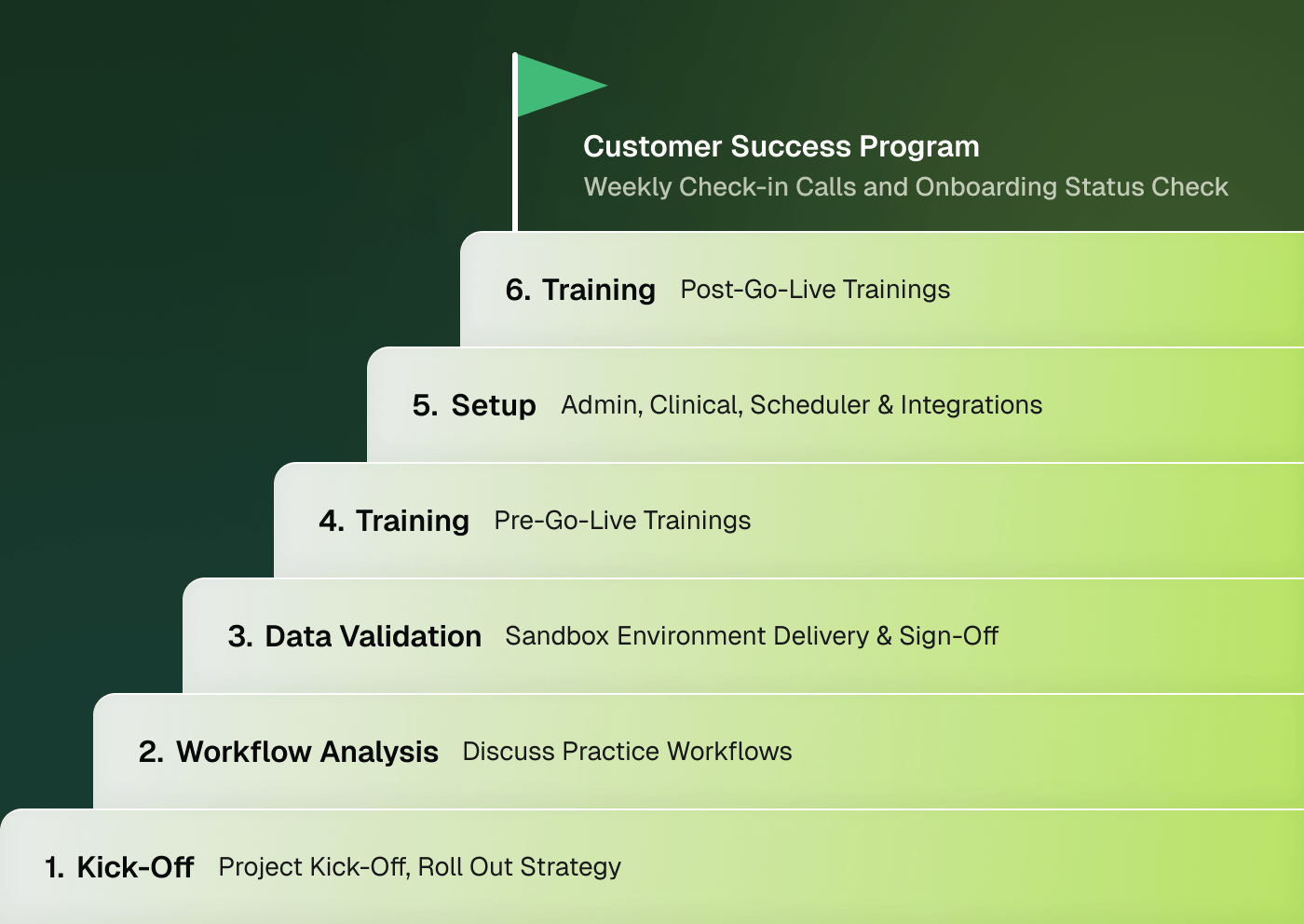Click the number 6. on top step
The width and height of the screenshot is (1304, 924).
(x=519, y=290)
